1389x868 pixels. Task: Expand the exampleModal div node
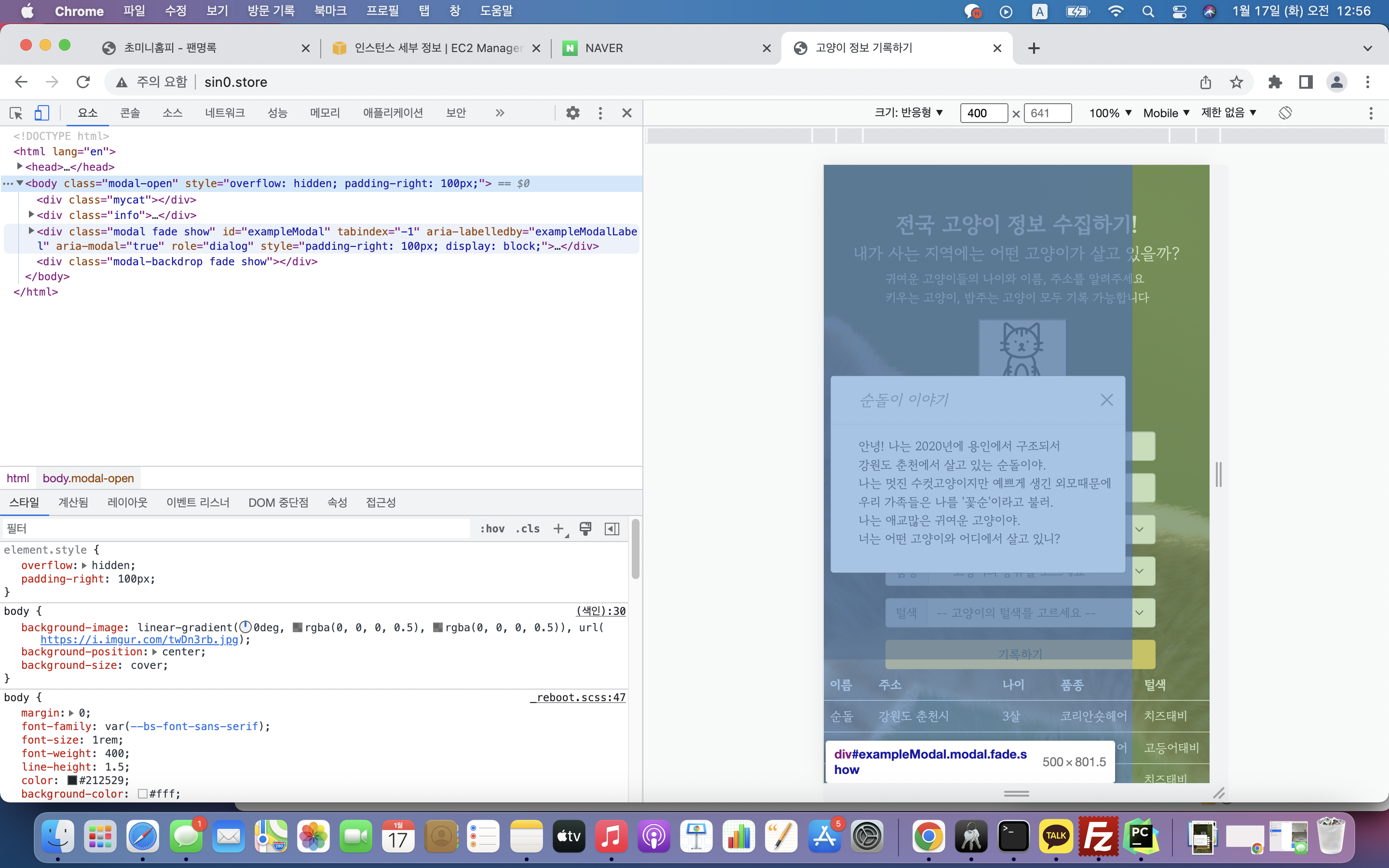pos(31,231)
